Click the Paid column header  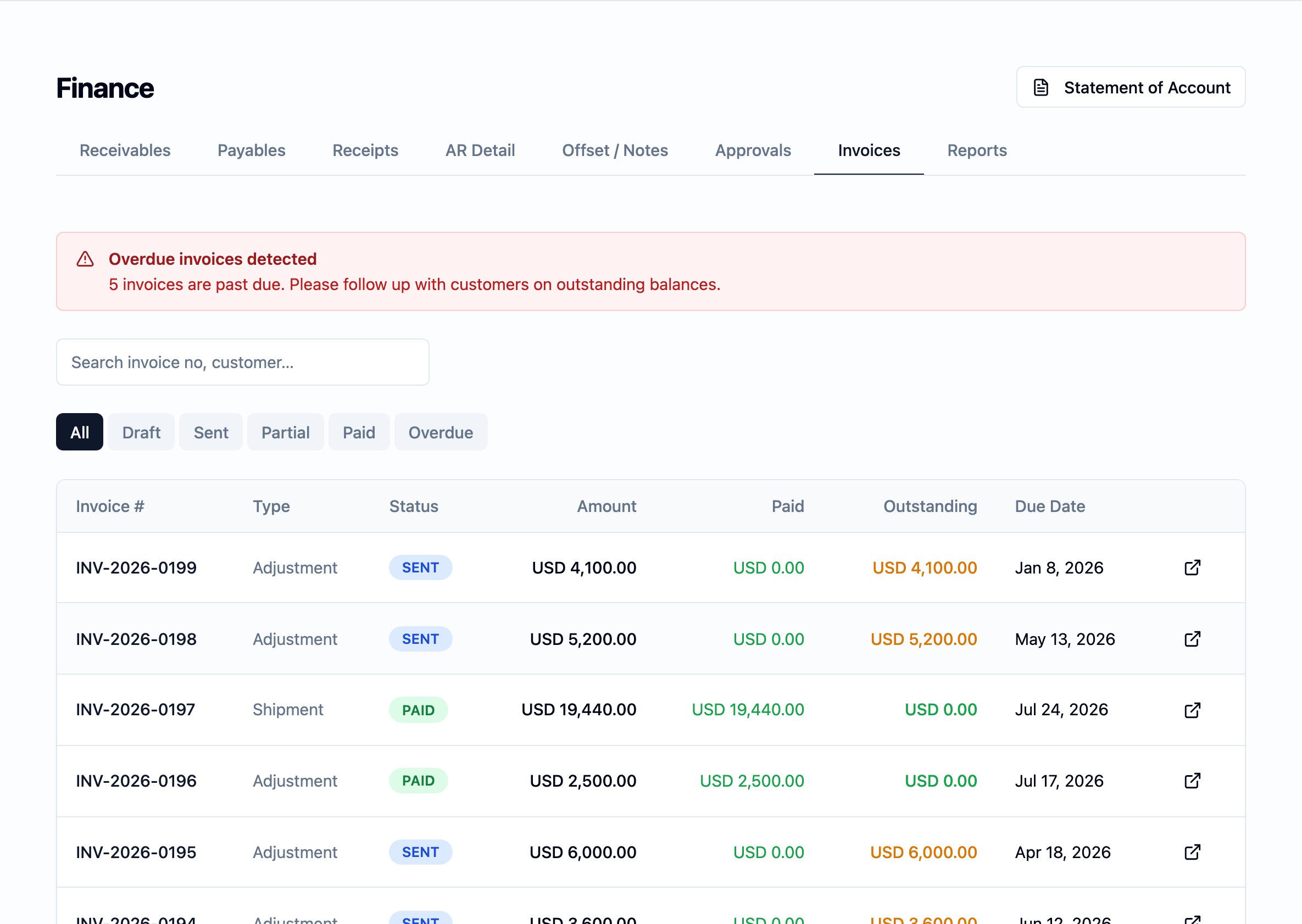788,506
